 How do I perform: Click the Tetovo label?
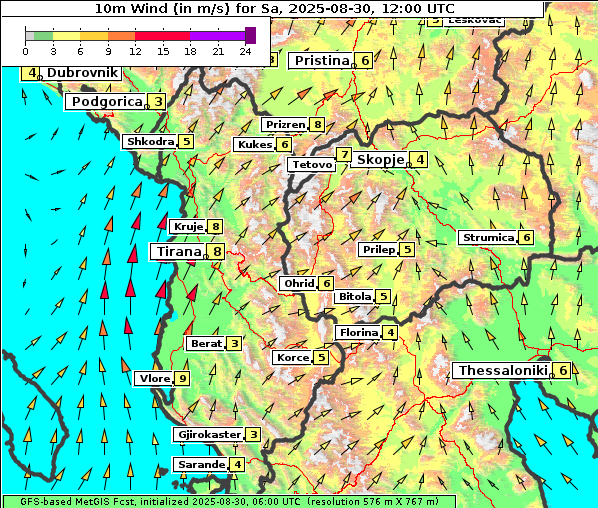point(312,165)
